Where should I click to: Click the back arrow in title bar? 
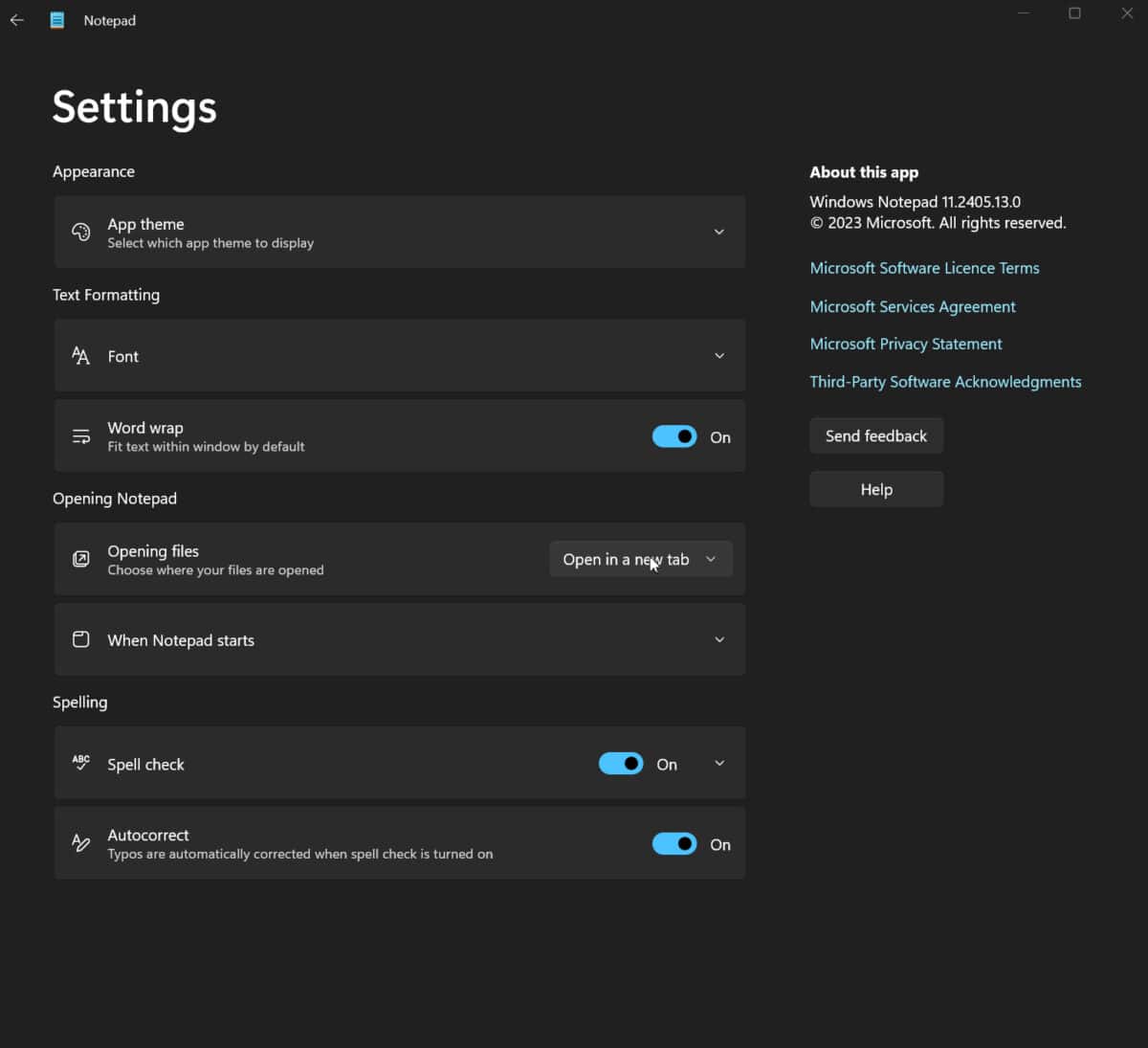(x=17, y=20)
